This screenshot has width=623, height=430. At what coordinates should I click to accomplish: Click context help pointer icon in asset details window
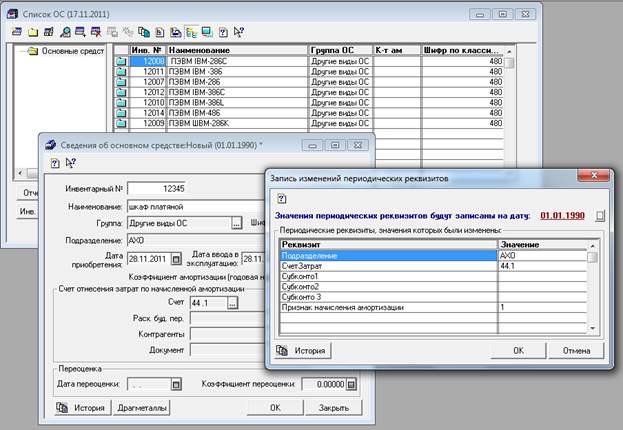click(70, 163)
